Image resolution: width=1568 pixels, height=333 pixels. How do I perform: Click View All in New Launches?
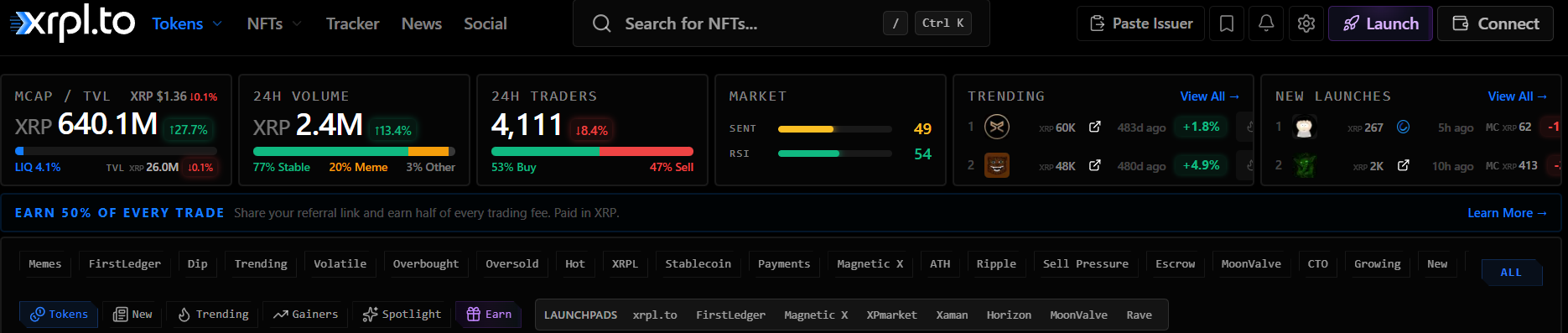pos(1517,96)
